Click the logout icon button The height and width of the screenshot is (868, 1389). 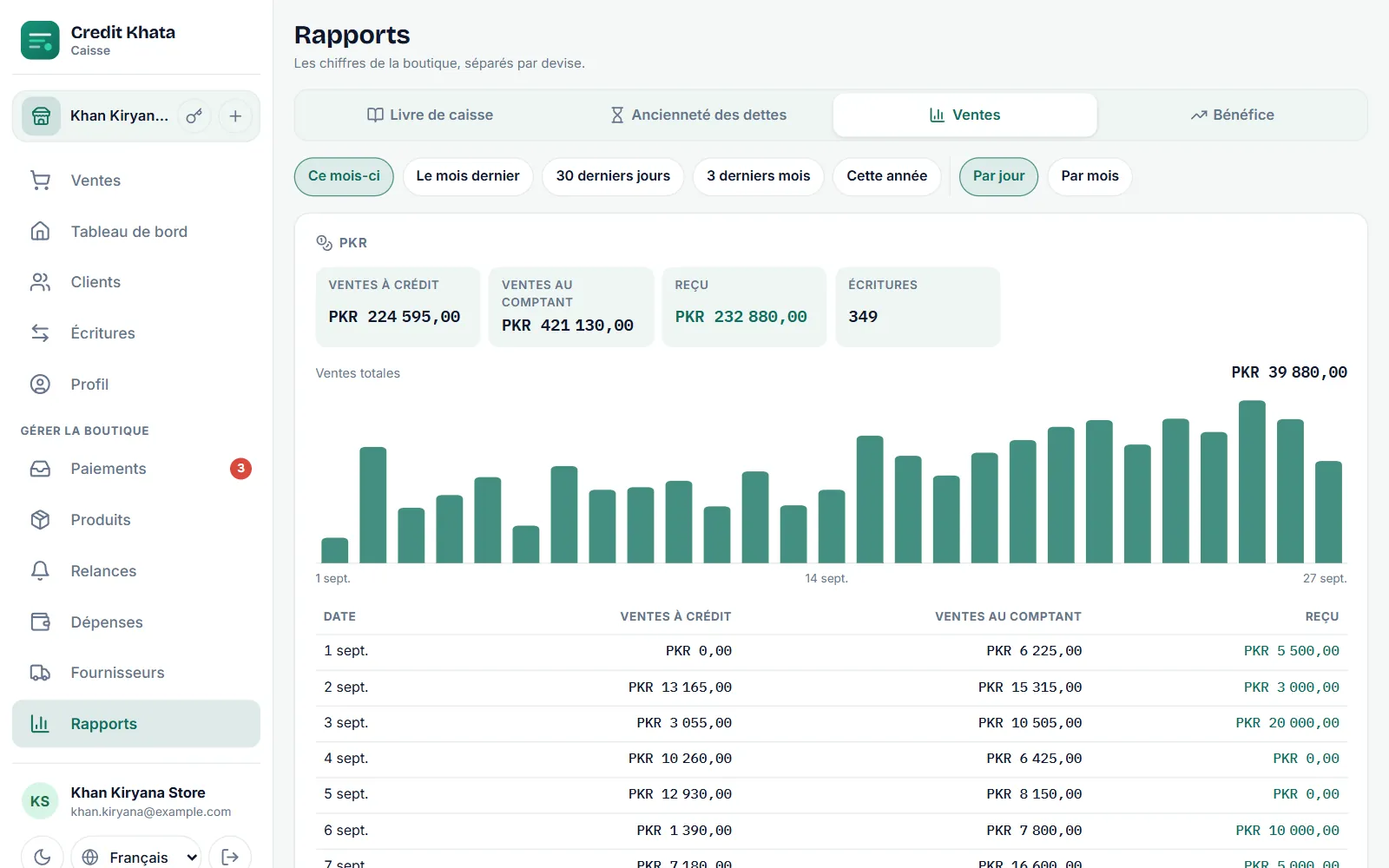click(230, 857)
